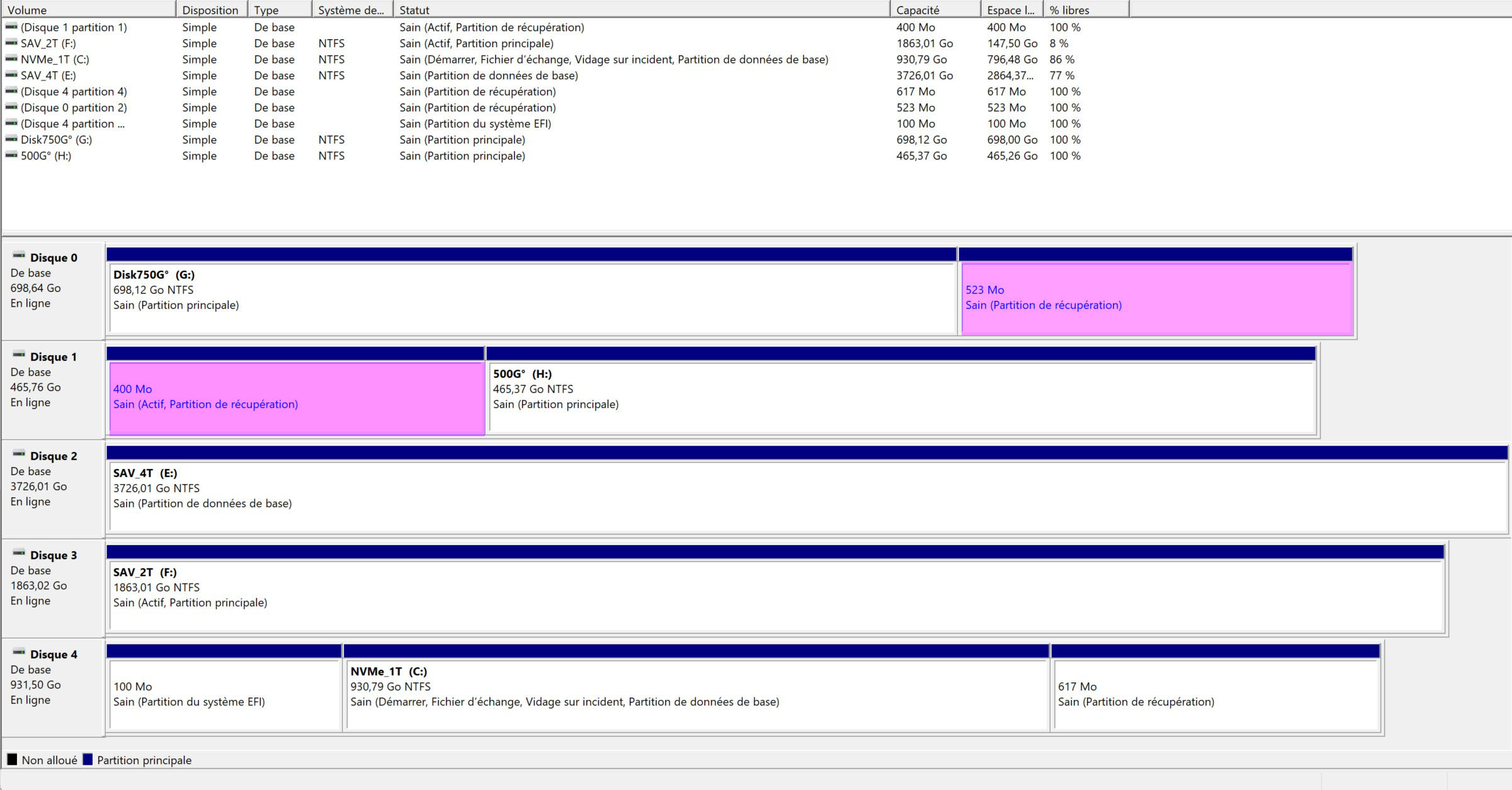Click the disk icon next to Disque 2 label

pyautogui.click(x=19, y=454)
